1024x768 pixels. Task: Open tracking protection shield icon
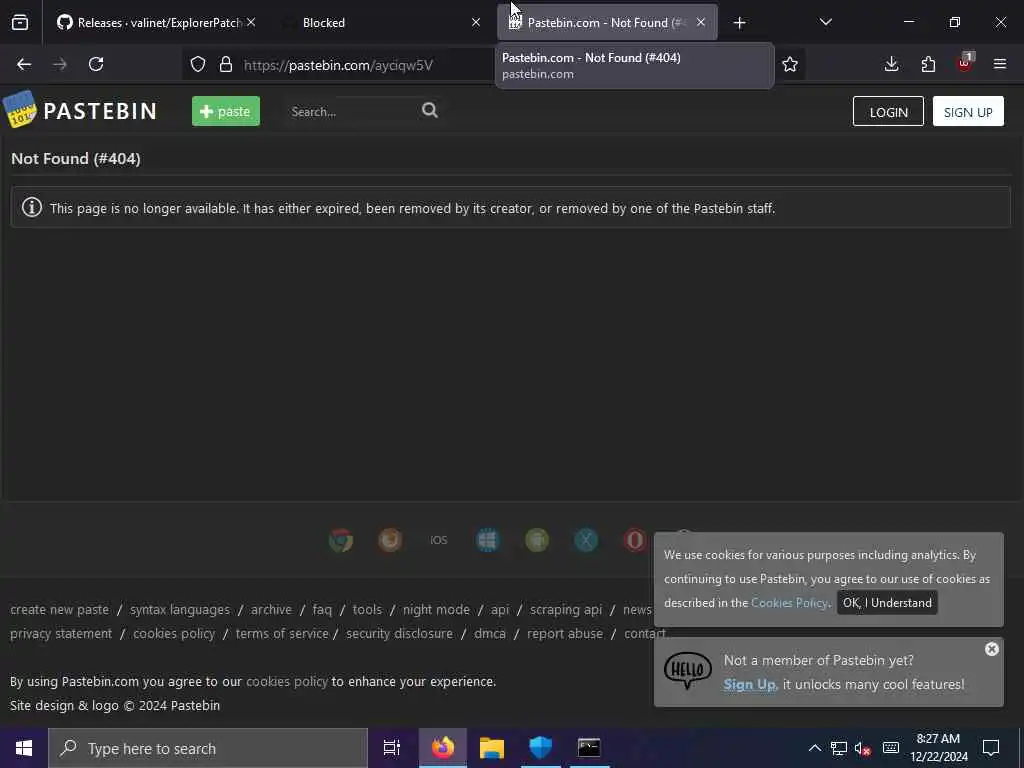pyautogui.click(x=198, y=64)
